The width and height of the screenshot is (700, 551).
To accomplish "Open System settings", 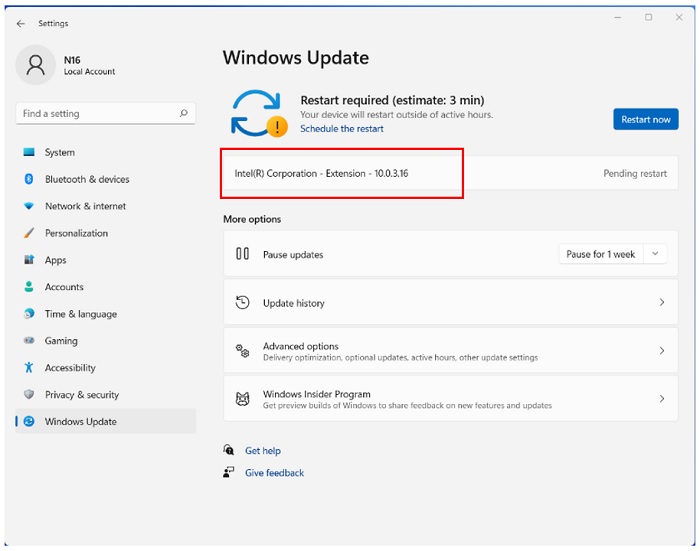I will click(105, 152).
